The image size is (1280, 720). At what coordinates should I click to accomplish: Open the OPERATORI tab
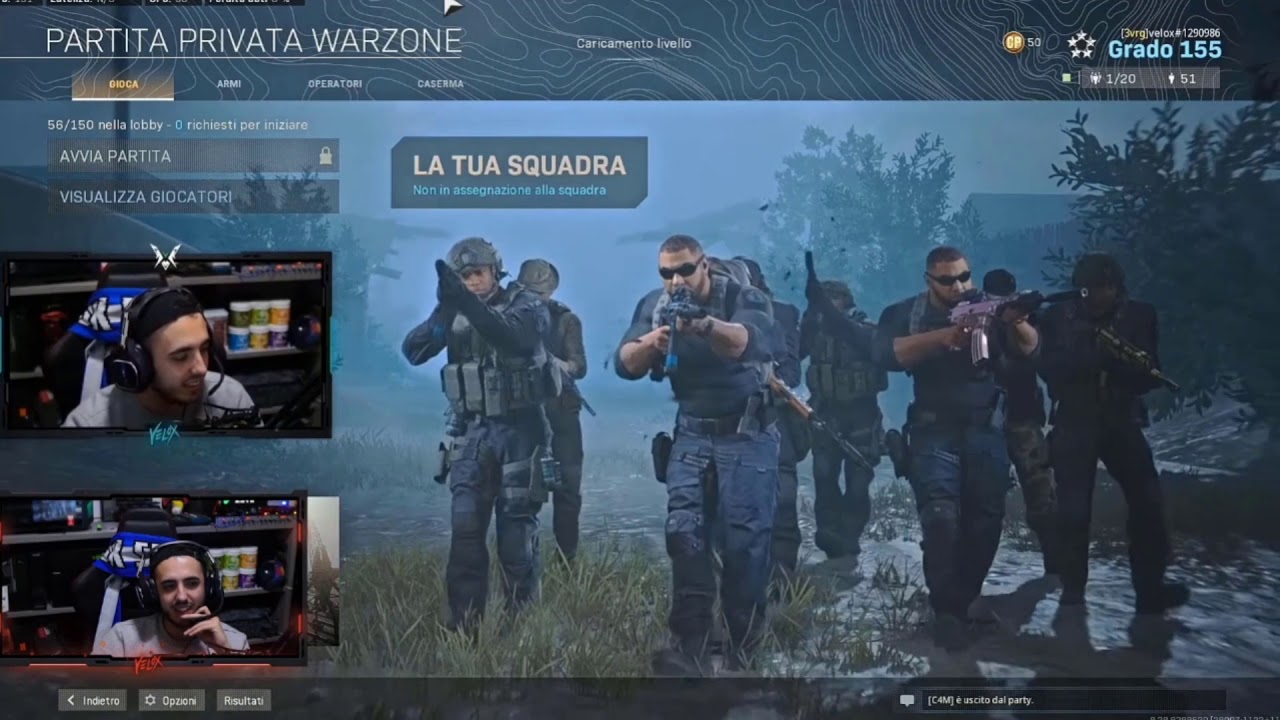tap(335, 84)
